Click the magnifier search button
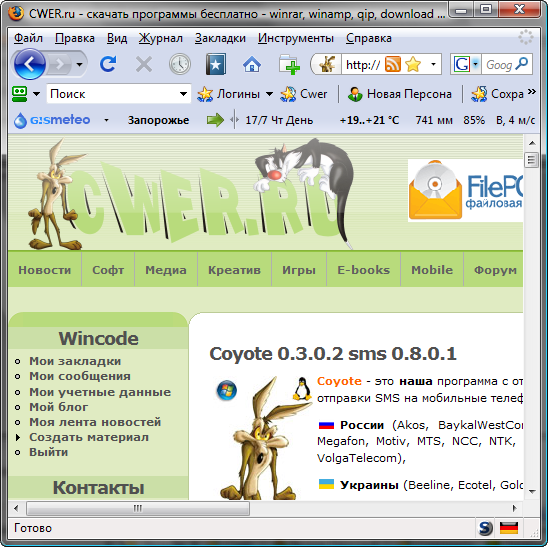The image size is (548, 547). click(522, 64)
